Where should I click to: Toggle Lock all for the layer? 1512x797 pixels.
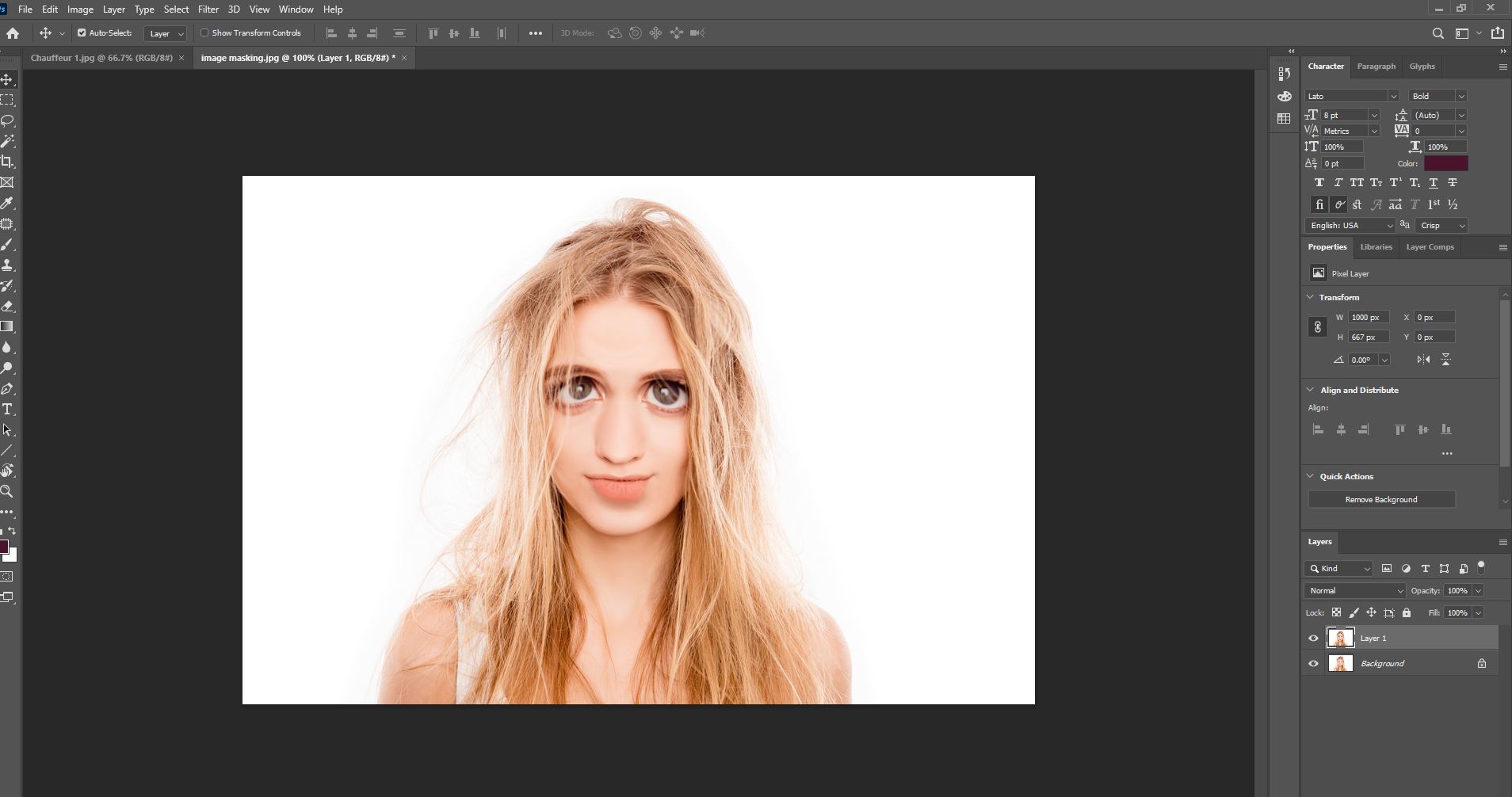pos(1407,613)
